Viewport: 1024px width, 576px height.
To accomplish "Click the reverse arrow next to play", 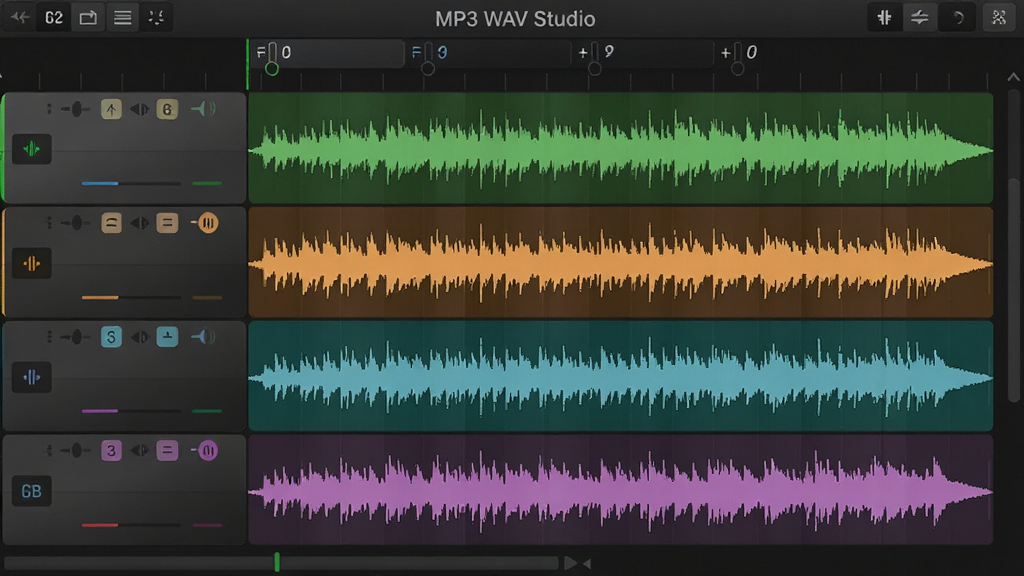I will point(586,563).
